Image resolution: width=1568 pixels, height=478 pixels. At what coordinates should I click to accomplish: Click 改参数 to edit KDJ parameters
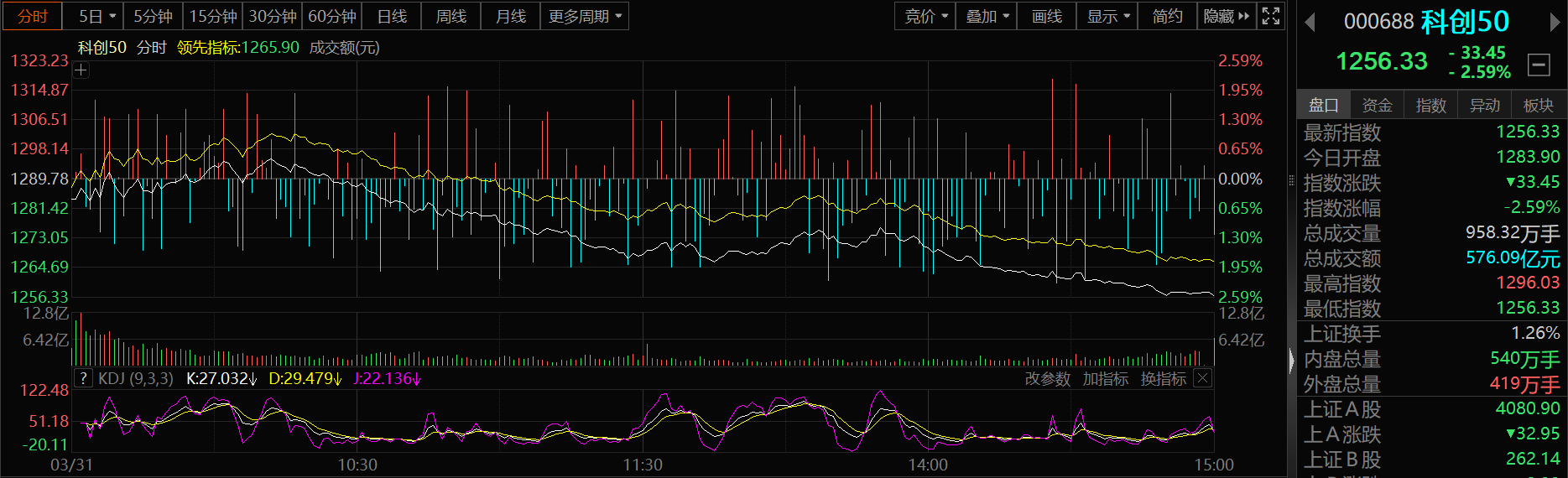[1047, 379]
